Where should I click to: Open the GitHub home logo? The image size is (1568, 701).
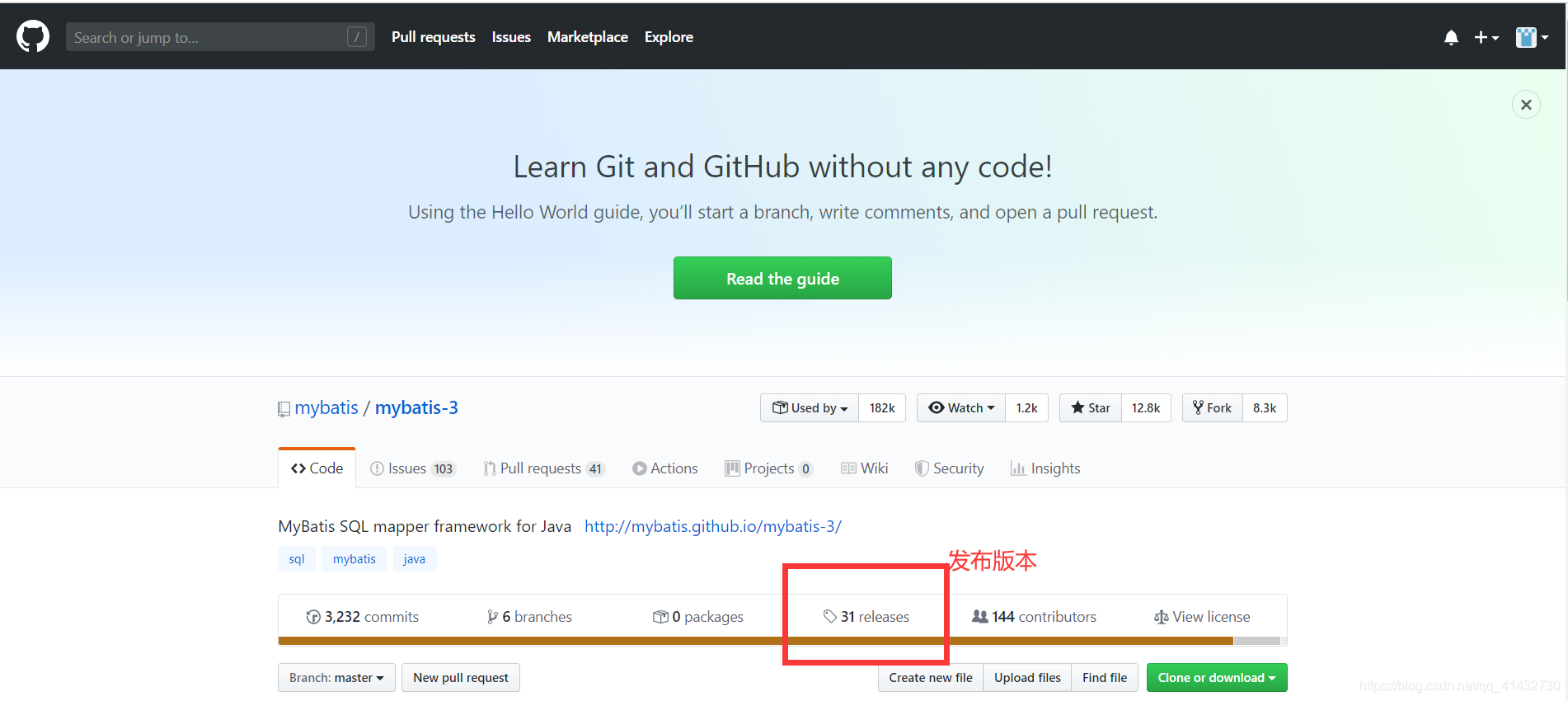click(x=33, y=37)
